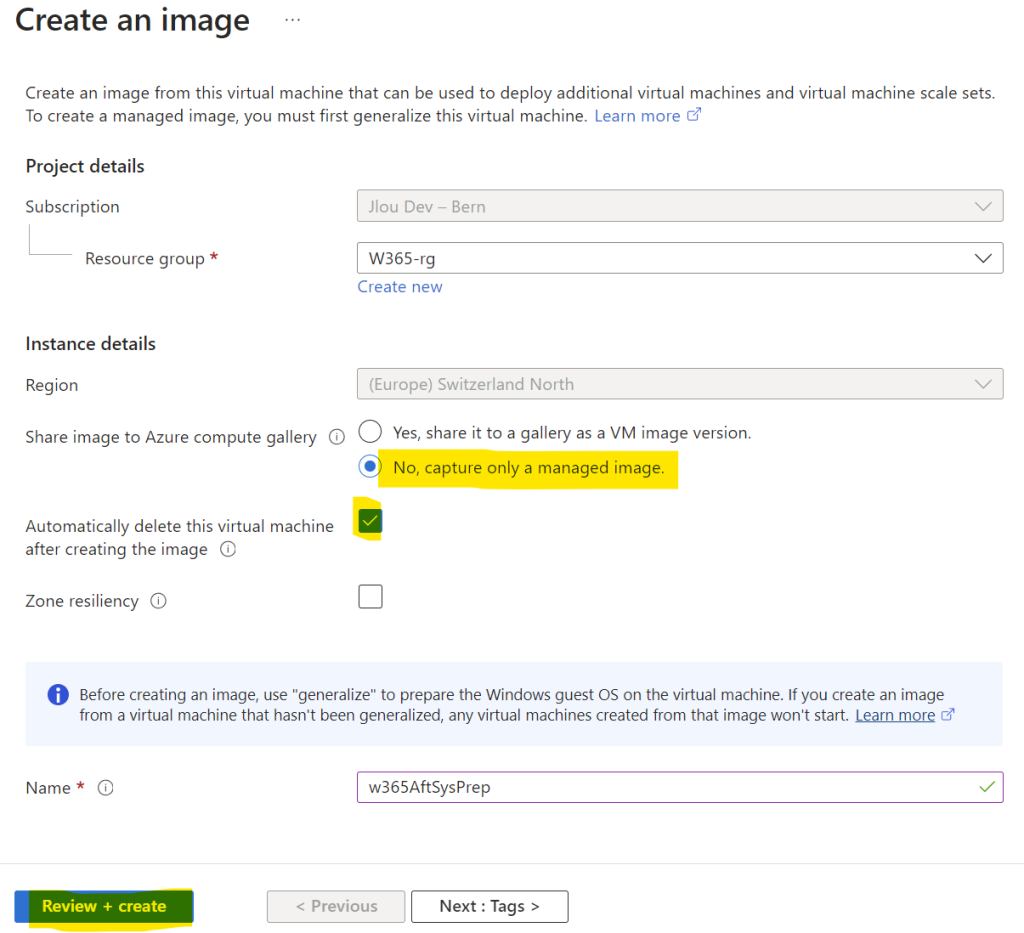Open the top Learn more link

pyautogui.click(x=637, y=116)
